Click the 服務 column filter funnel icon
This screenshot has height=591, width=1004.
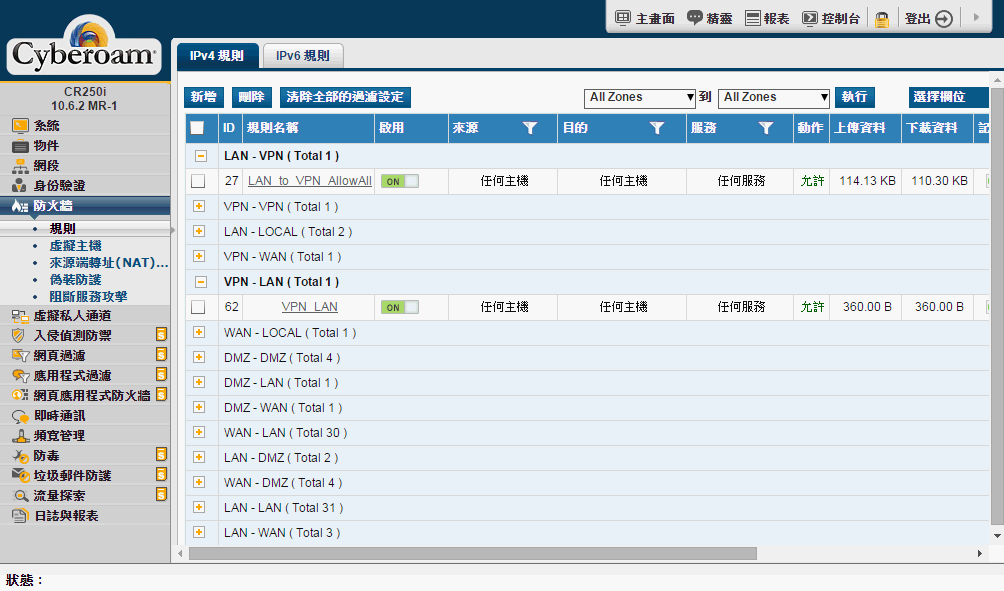(x=766, y=128)
